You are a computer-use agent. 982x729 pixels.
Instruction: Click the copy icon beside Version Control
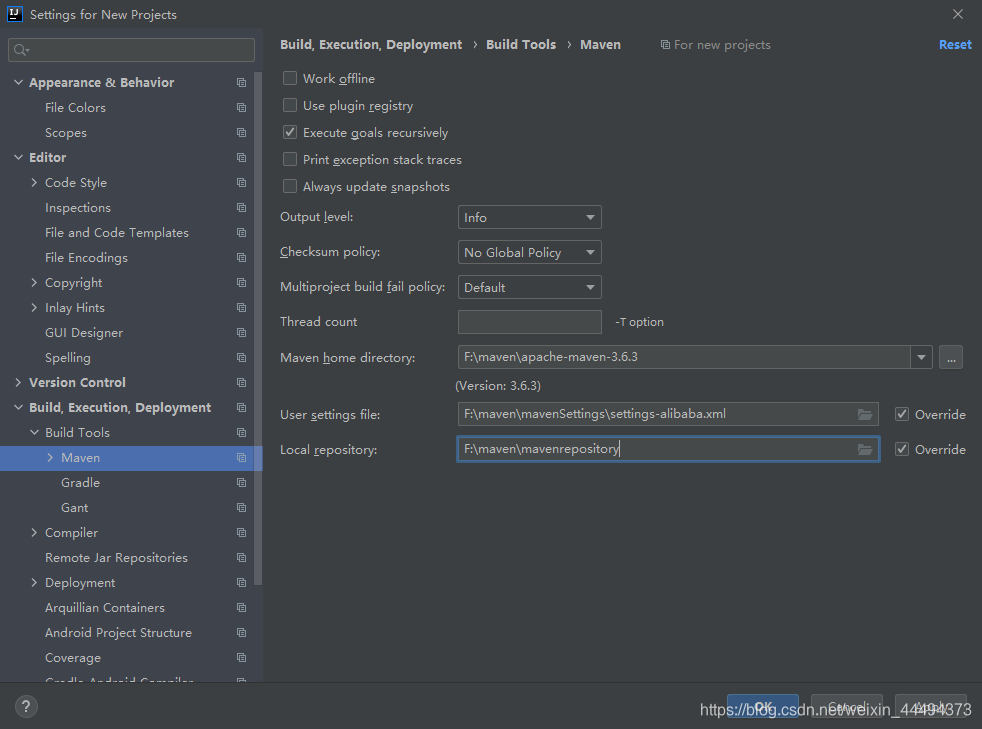pos(241,383)
